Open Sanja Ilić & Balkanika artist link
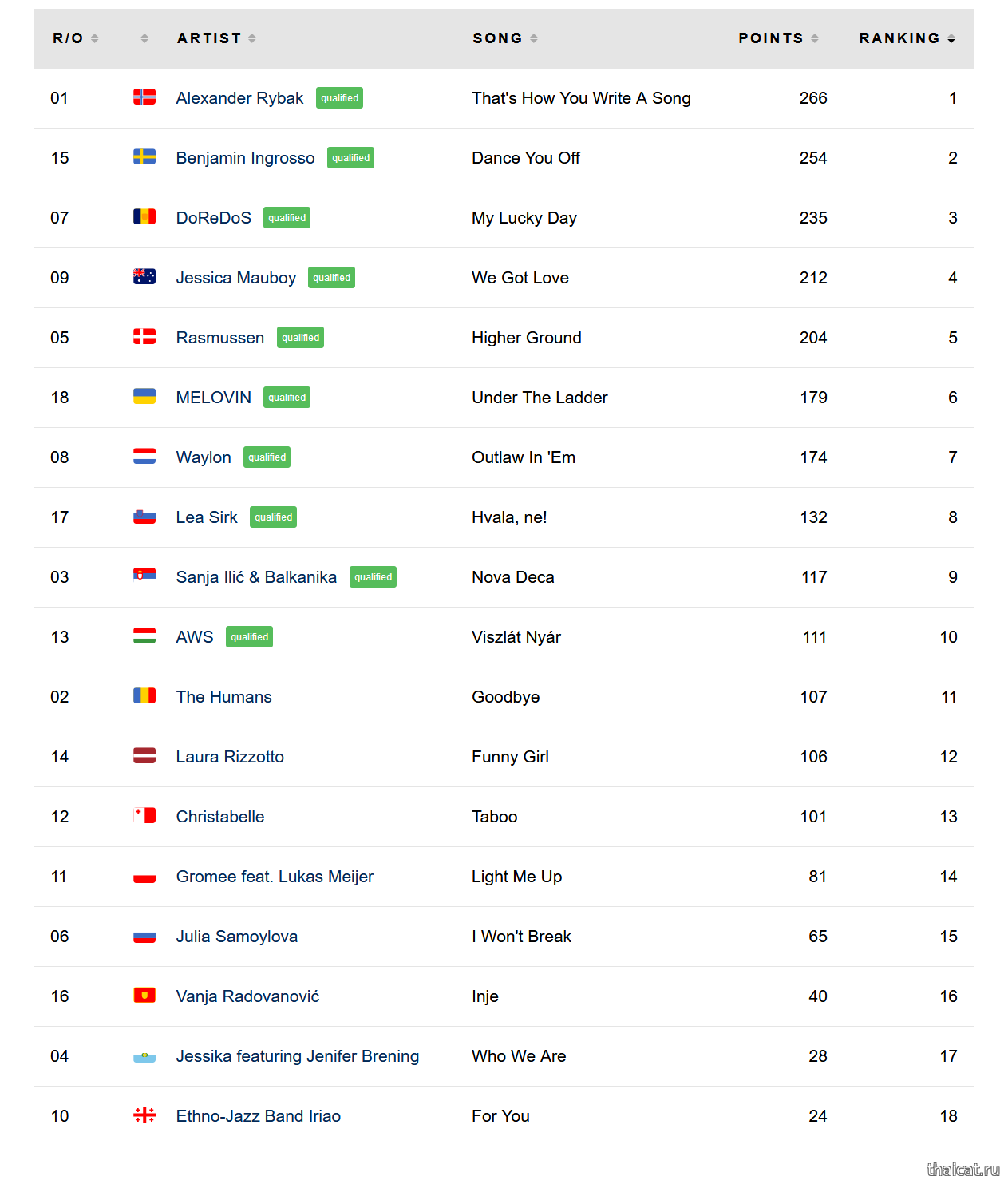The height and width of the screenshot is (1184, 1008). click(256, 577)
